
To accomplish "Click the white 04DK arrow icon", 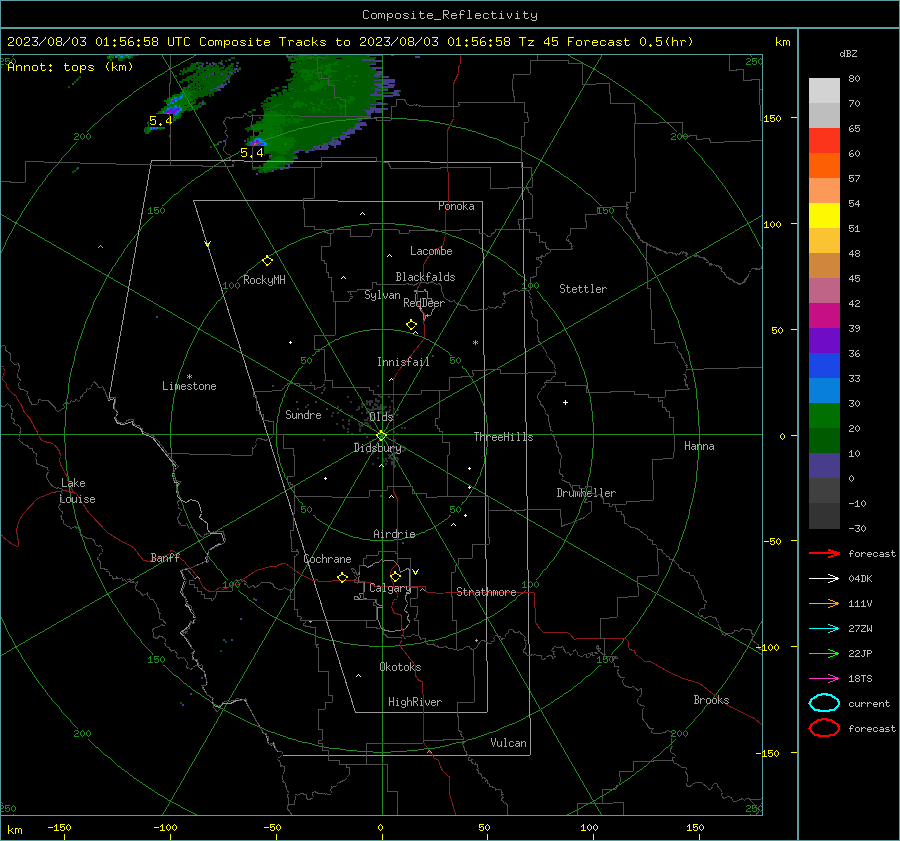I will (824, 579).
